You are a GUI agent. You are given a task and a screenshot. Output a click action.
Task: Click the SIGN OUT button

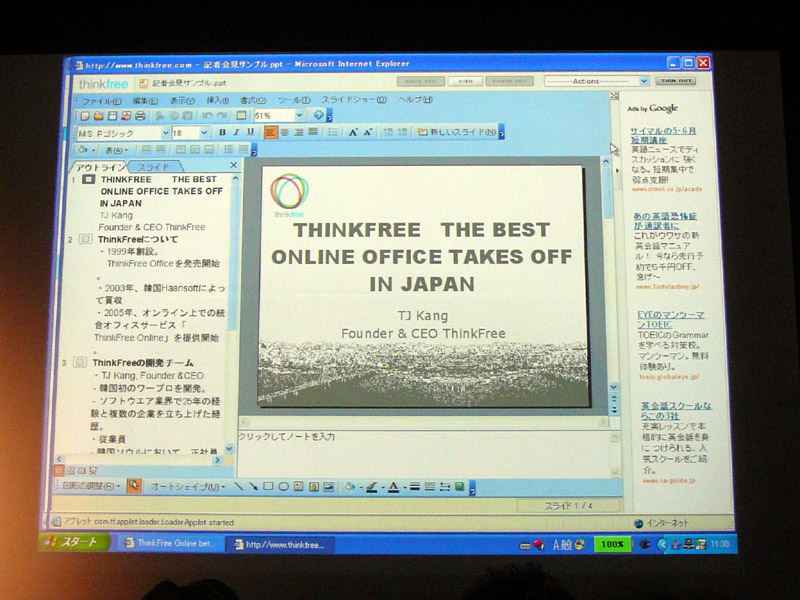[676, 81]
